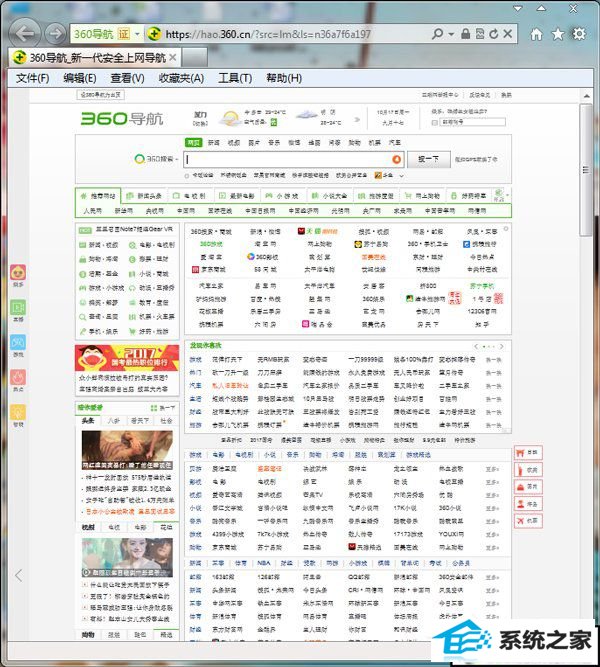Screen dimensions: 600x667
Task: Open a new tab with the blank tab button
Action: click(x=195, y=57)
